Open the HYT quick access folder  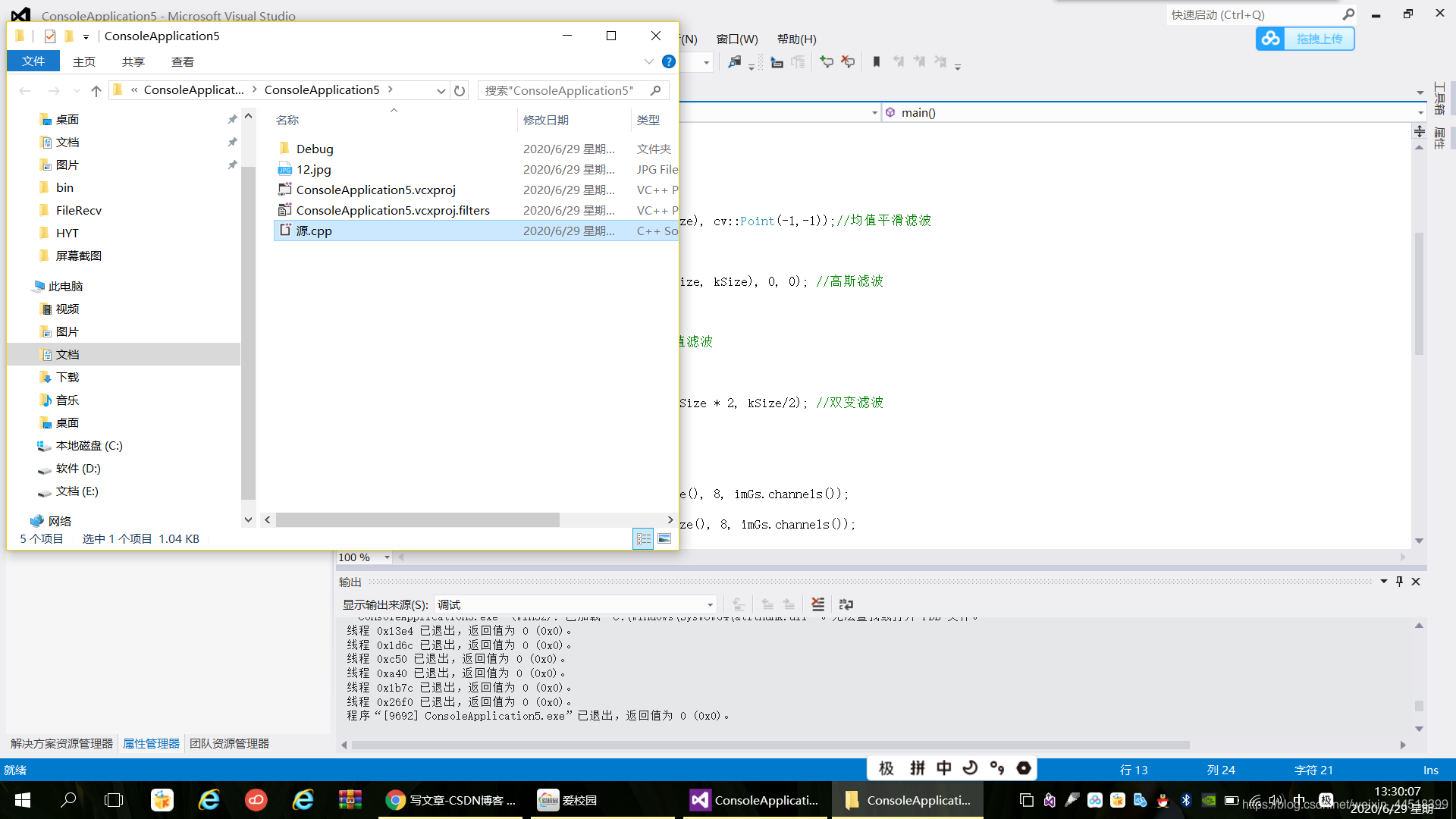click(x=67, y=233)
